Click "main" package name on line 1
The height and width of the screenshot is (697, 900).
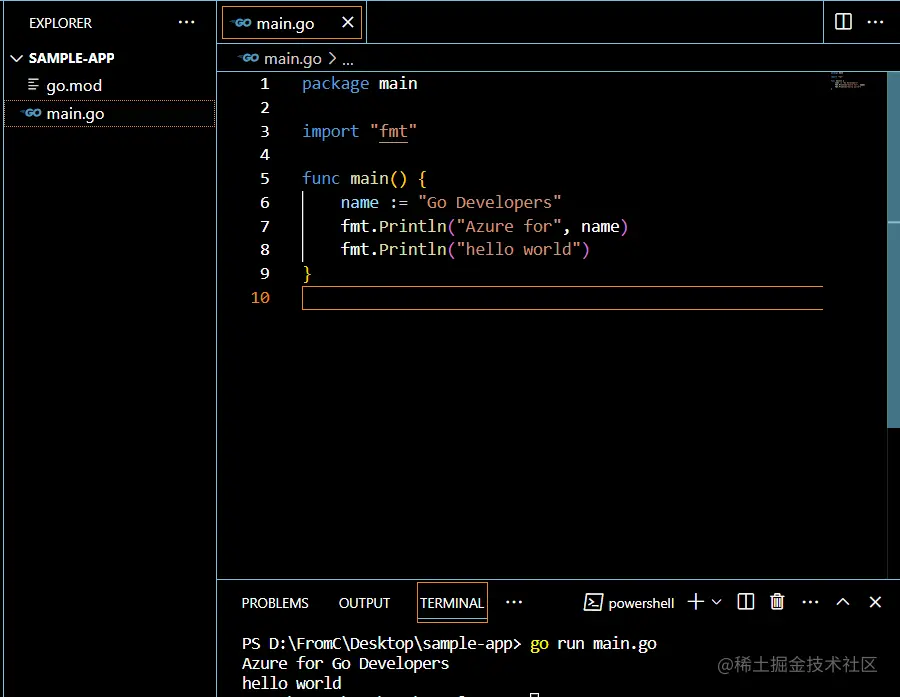[x=398, y=84]
